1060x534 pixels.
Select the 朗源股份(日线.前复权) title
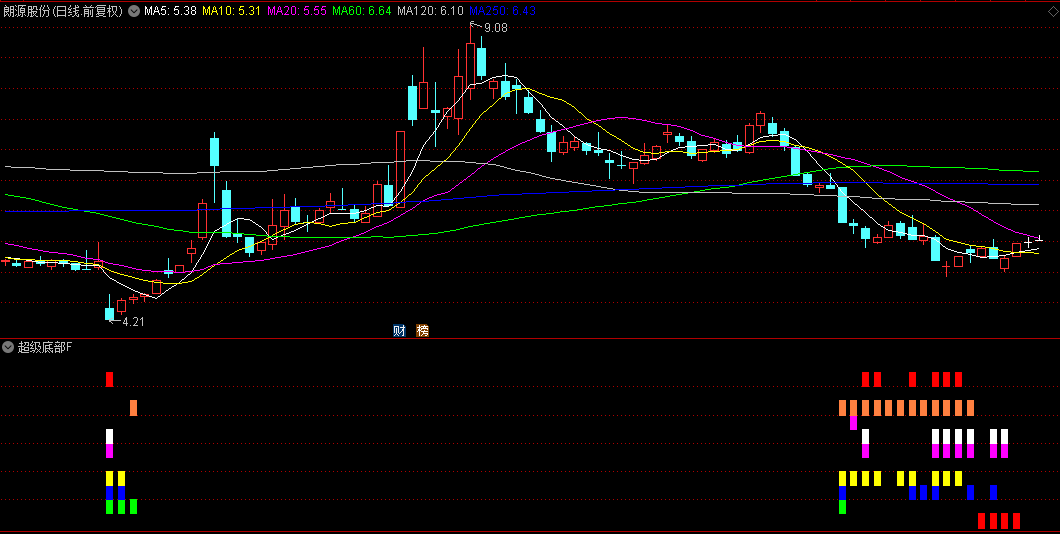[x=64, y=11]
